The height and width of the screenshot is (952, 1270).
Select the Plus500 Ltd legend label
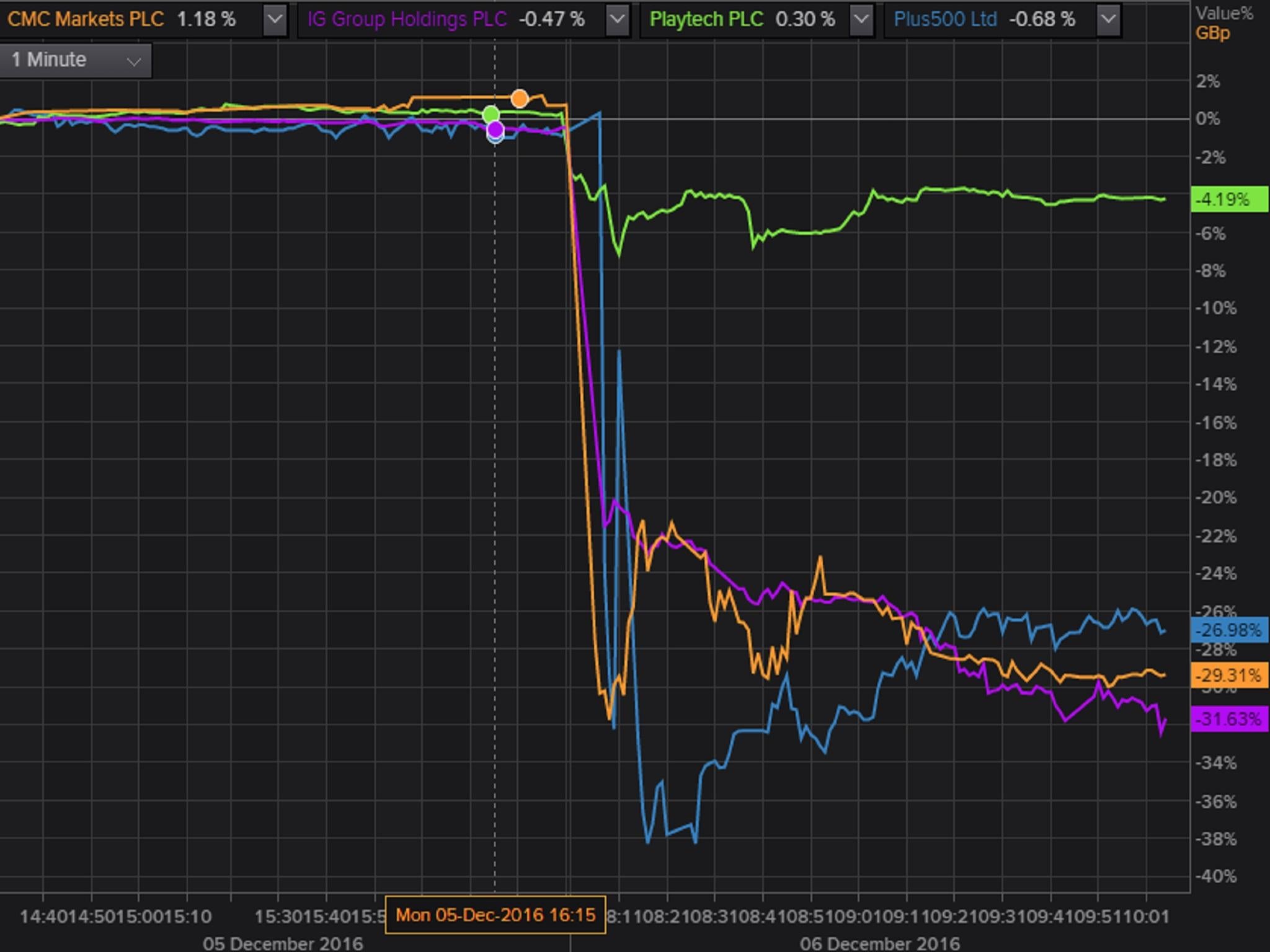(x=945, y=19)
